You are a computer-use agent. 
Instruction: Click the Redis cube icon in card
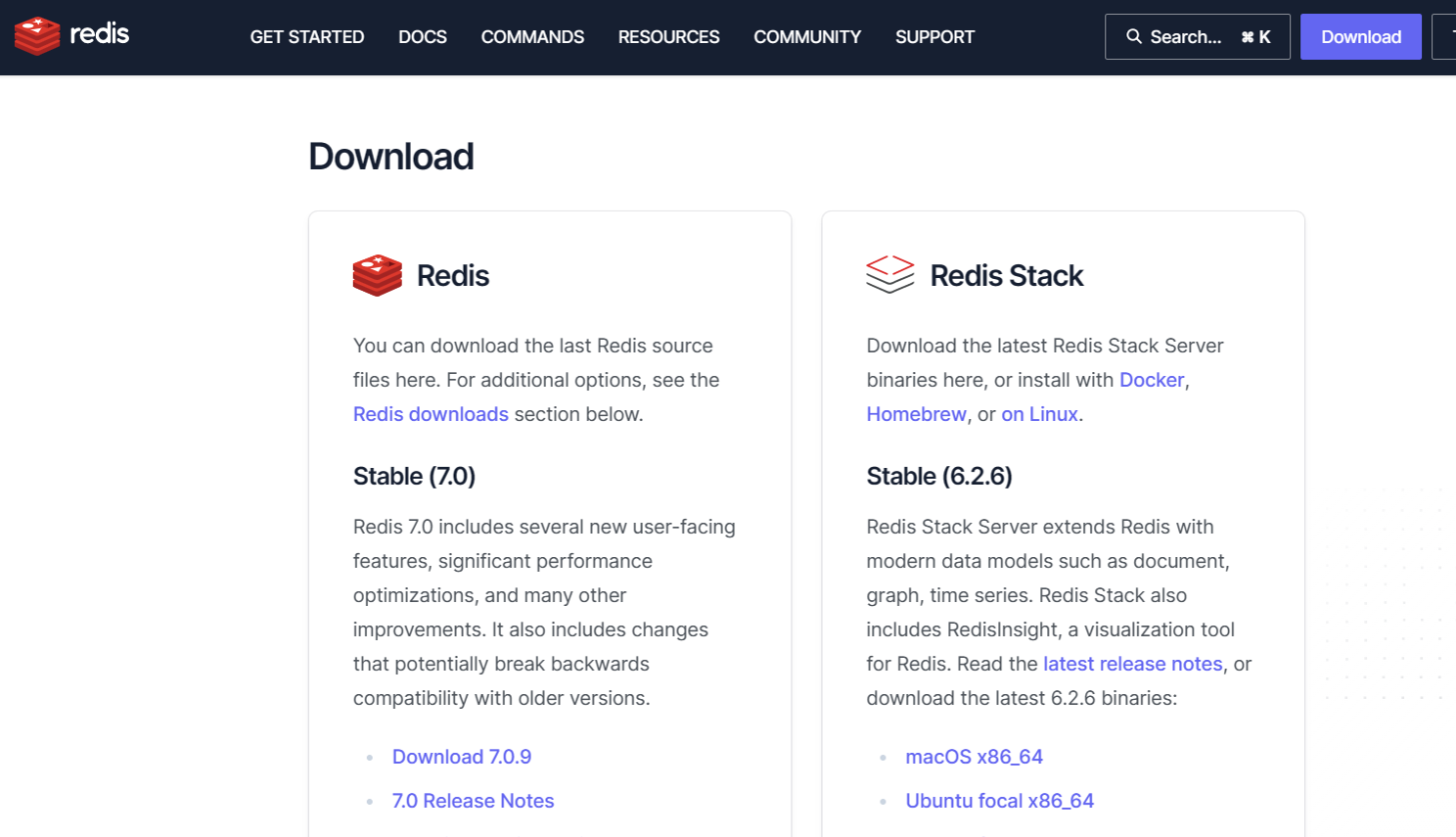378,275
